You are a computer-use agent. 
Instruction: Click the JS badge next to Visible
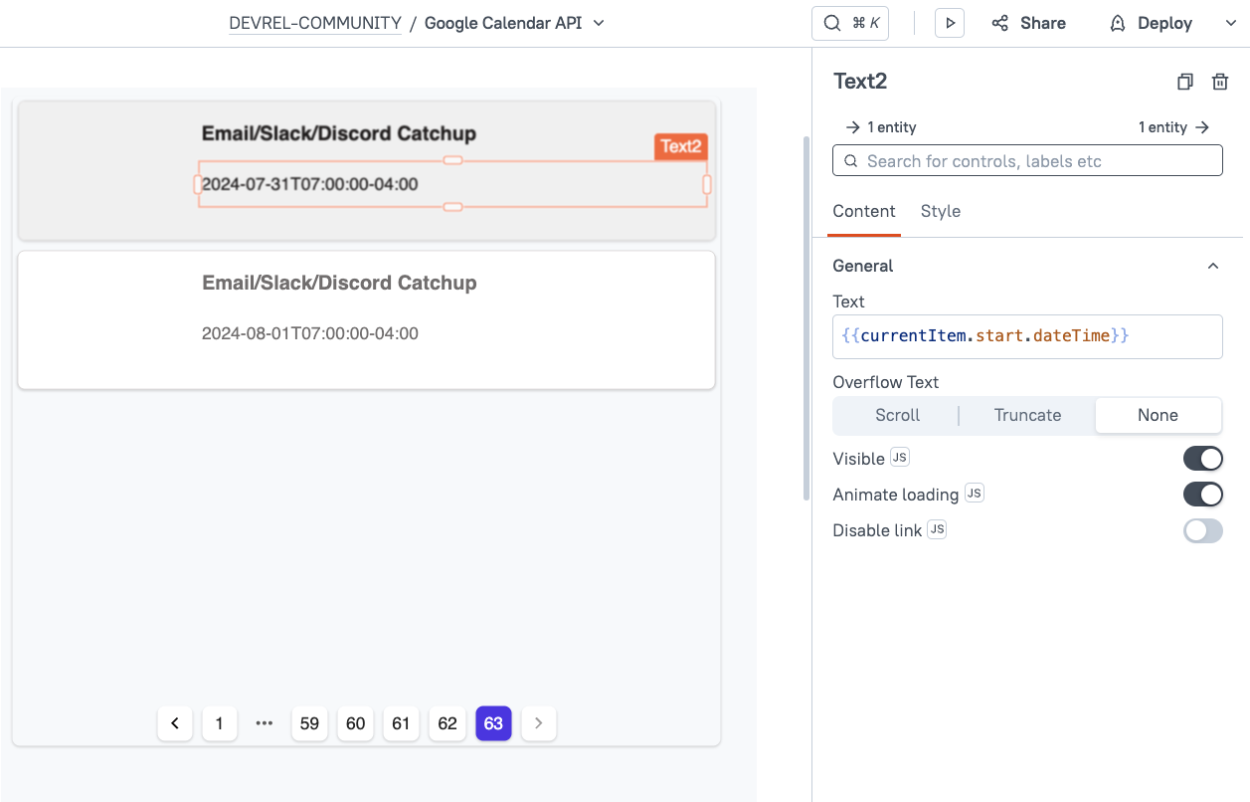click(x=898, y=457)
